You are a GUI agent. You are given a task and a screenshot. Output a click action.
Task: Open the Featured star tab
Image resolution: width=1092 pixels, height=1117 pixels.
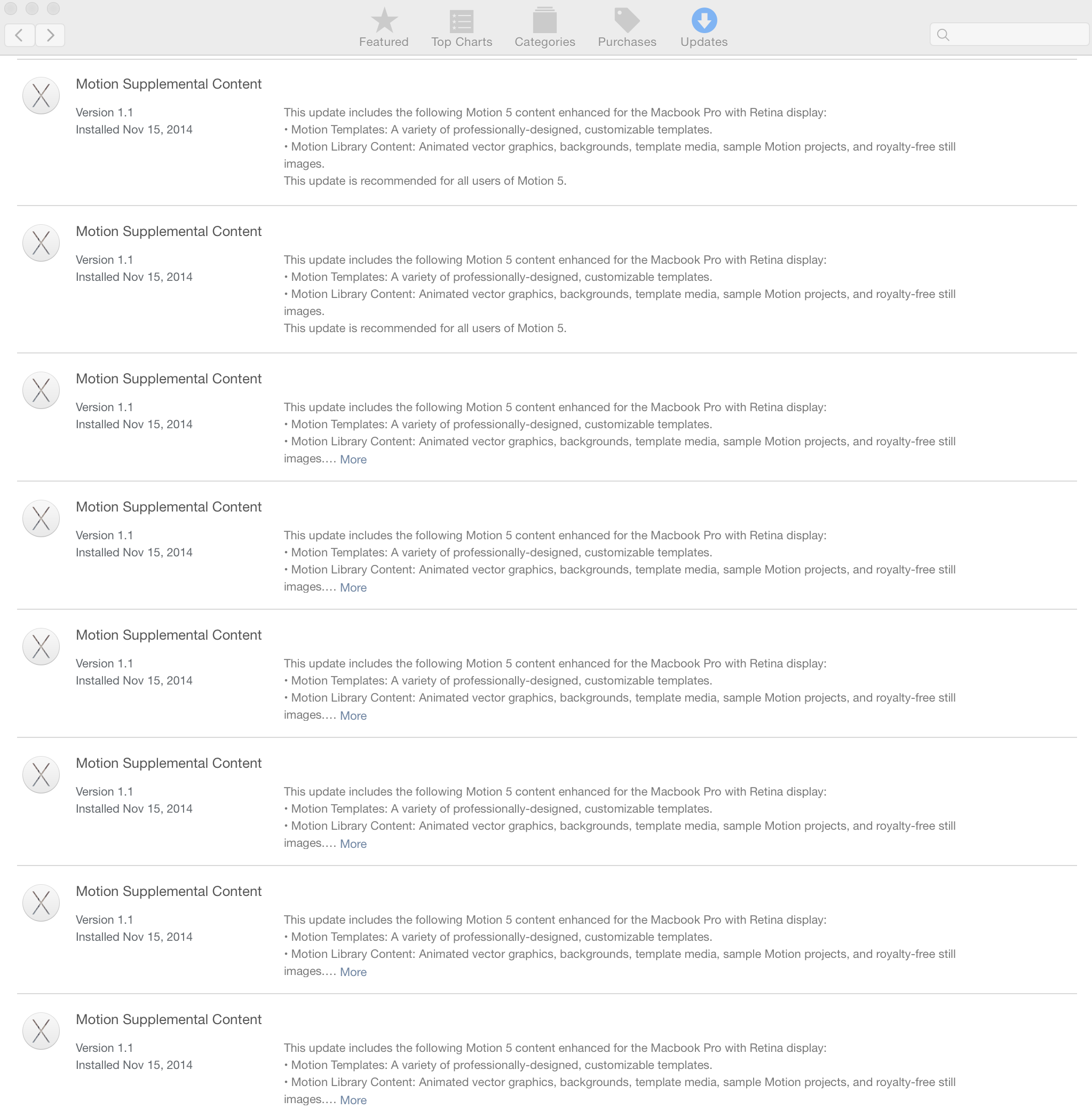(384, 28)
